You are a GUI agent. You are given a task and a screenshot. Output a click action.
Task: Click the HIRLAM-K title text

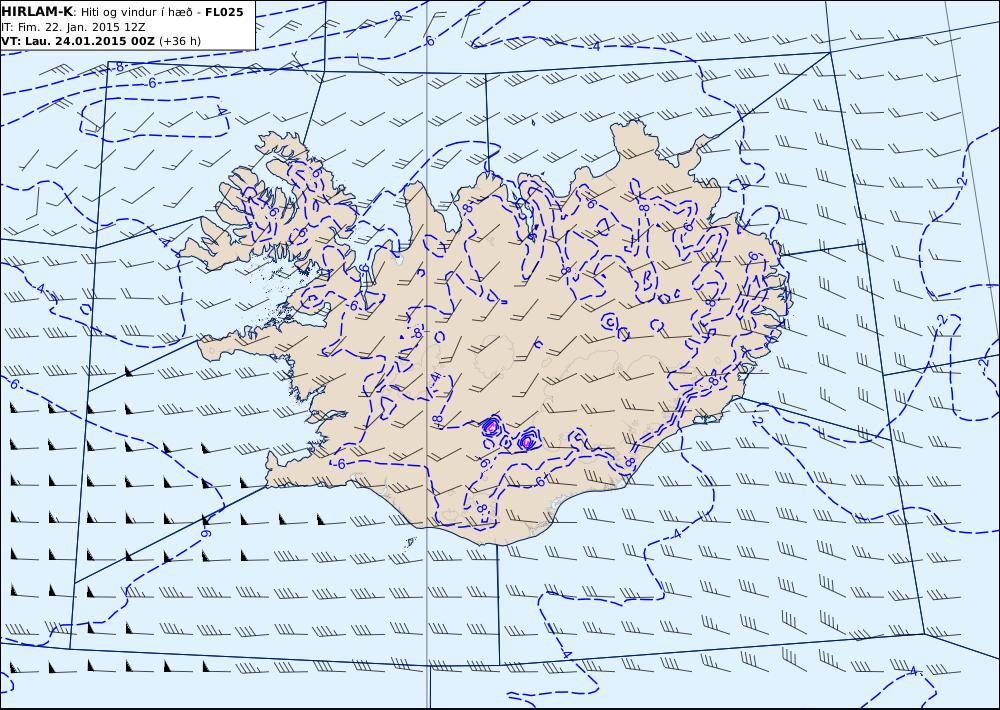pos(37,11)
